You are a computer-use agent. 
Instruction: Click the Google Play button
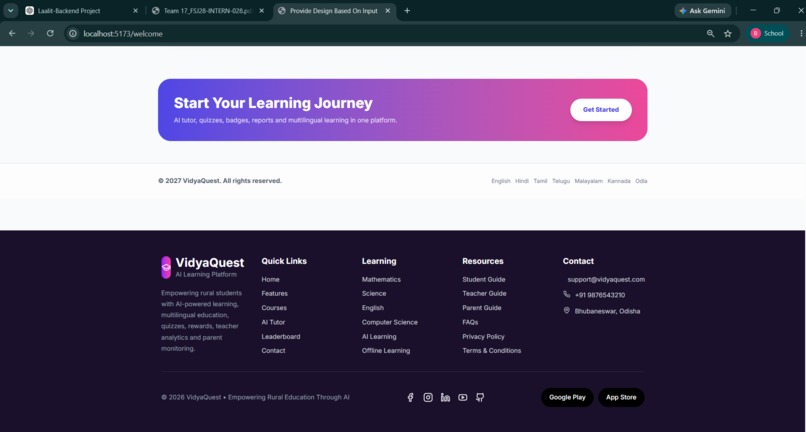pyautogui.click(x=567, y=397)
